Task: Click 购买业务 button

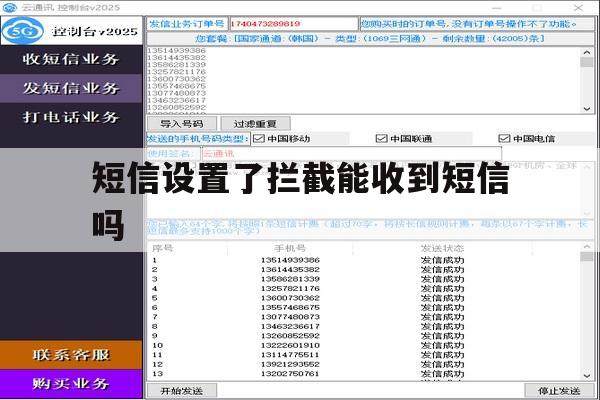Action: click(x=71, y=384)
